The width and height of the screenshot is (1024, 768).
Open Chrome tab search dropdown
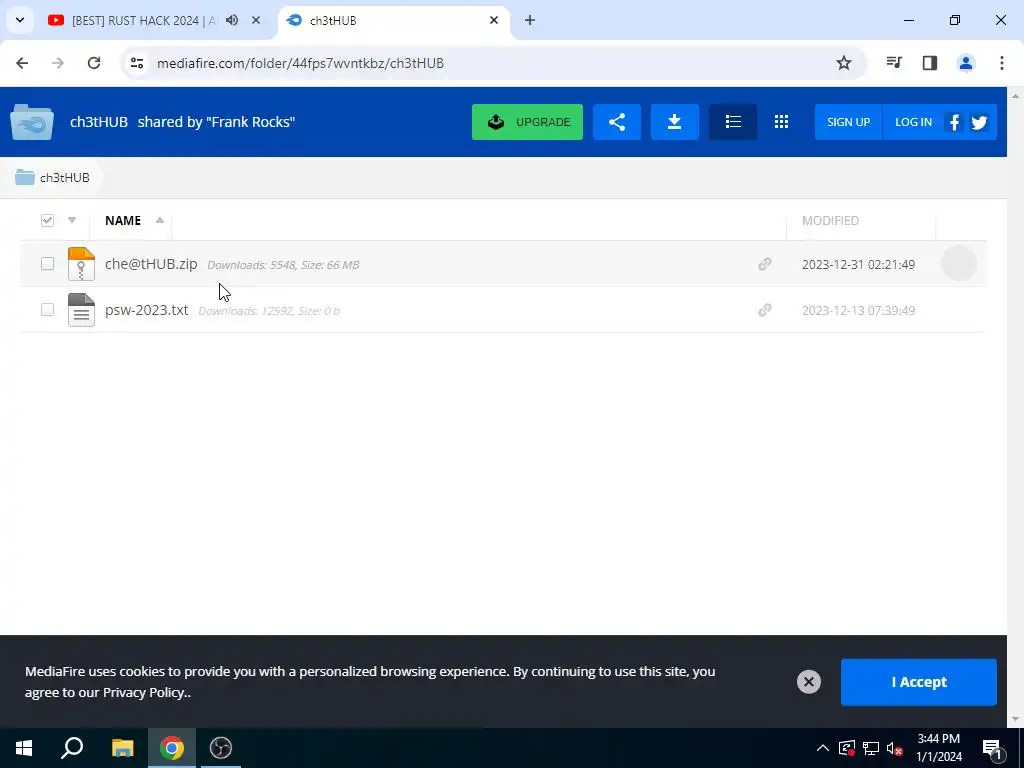coord(20,20)
